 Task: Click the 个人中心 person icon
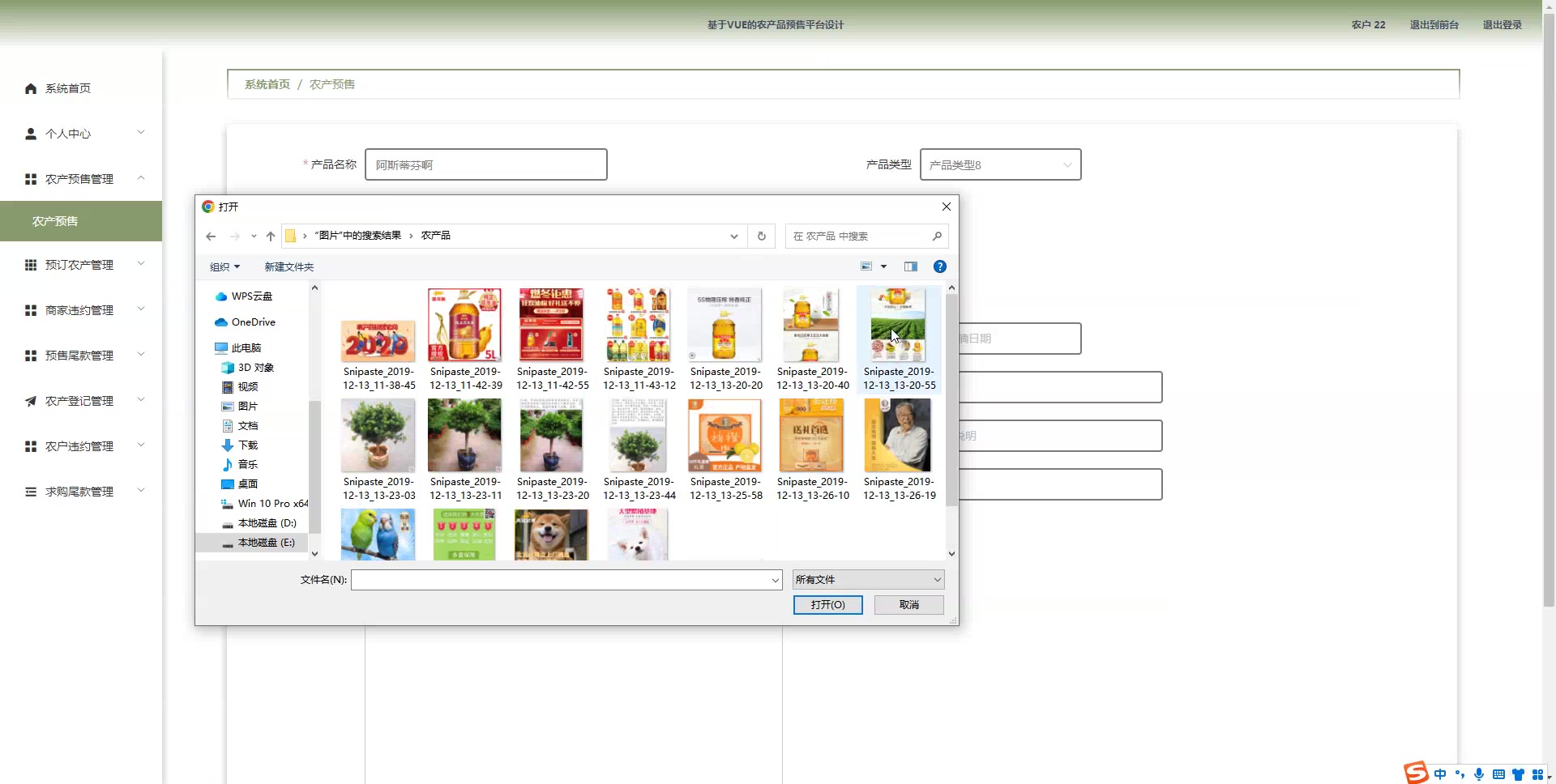[31, 134]
